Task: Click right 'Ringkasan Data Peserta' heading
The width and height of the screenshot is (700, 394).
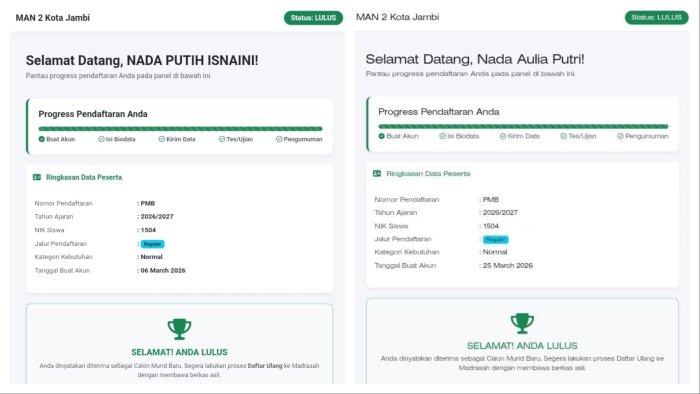Action: tap(428, 174)
